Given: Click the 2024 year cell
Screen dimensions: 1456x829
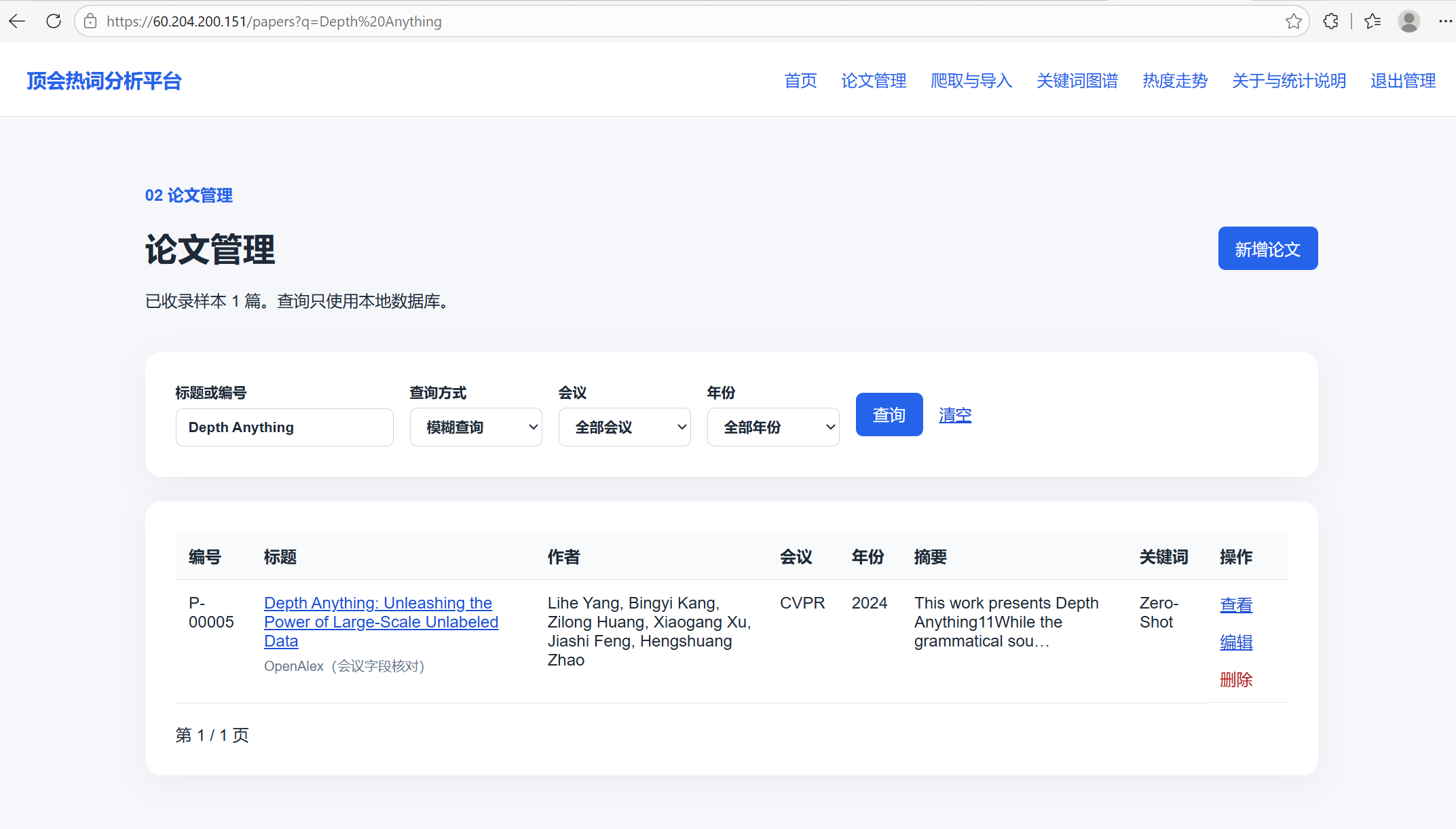Looking at the screenshot, I should (870, 602).
